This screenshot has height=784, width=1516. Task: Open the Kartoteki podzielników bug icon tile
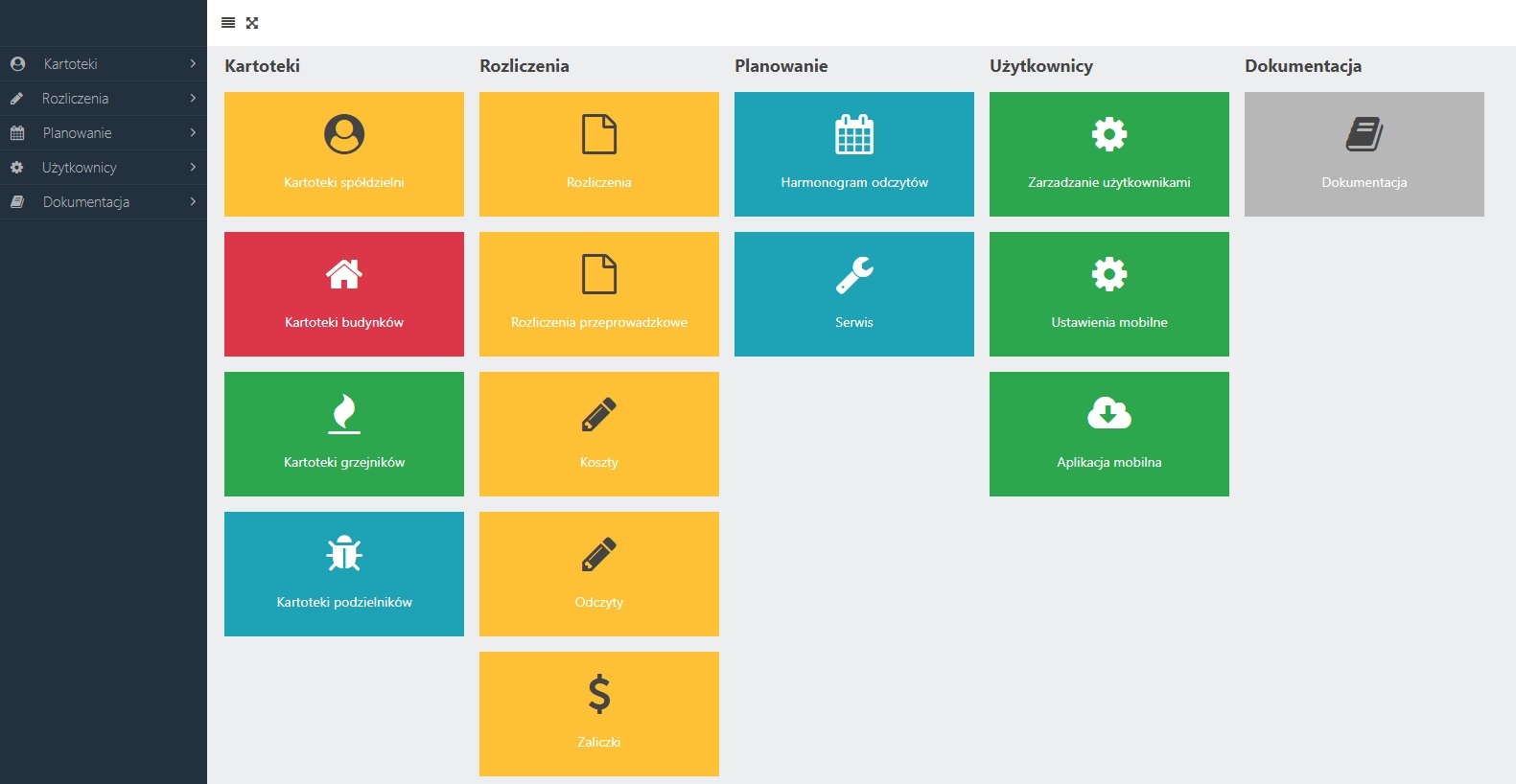point(344,574)
